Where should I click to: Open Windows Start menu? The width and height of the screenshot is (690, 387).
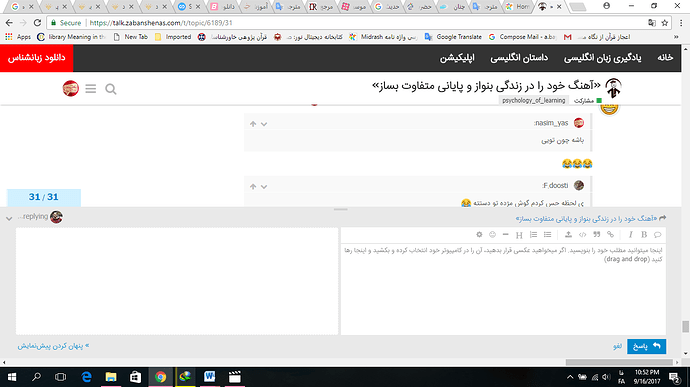(12, 377)
